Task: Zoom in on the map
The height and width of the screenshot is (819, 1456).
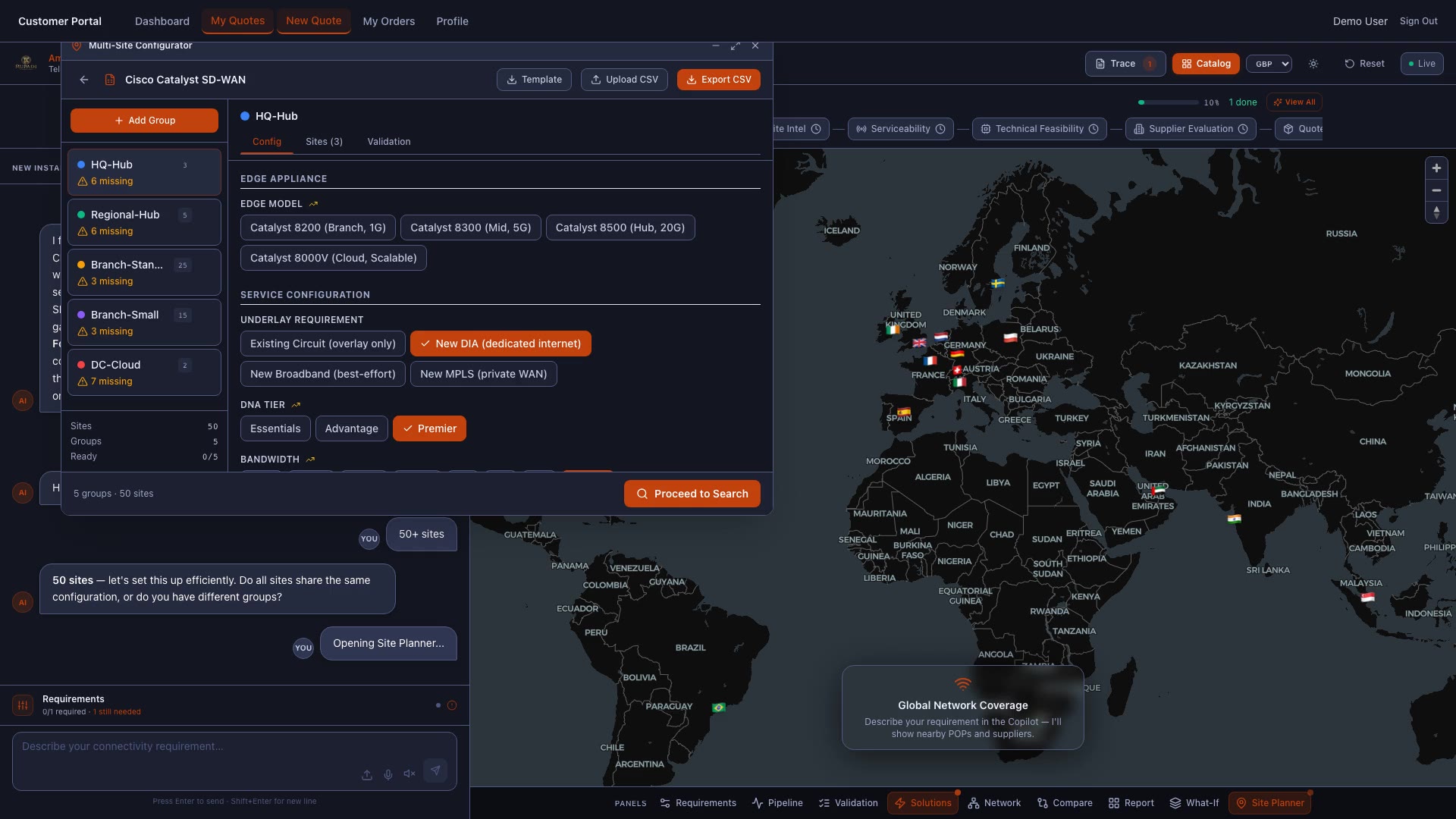Action: pyautogui.click(x=1436, y=168)
